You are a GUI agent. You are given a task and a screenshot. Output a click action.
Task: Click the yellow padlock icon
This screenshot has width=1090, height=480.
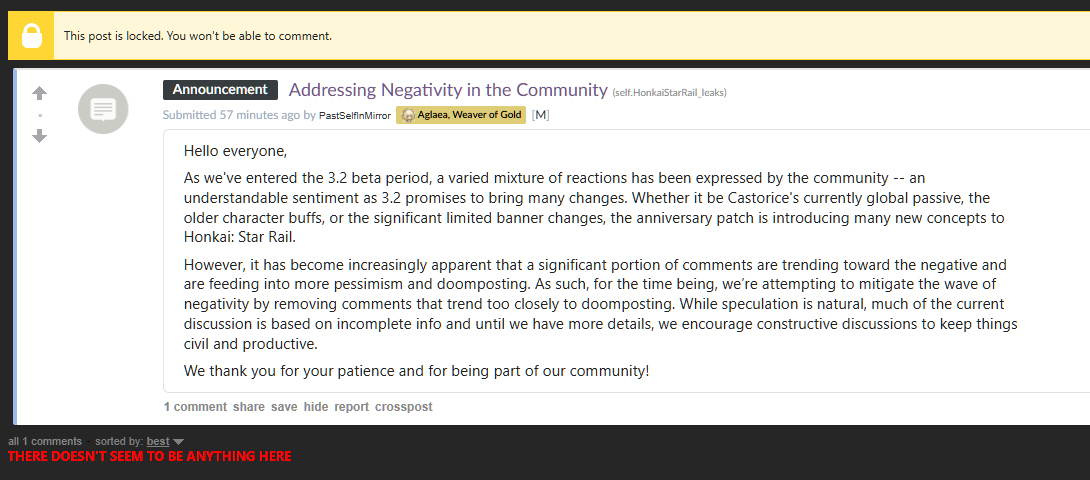[31, 36]
